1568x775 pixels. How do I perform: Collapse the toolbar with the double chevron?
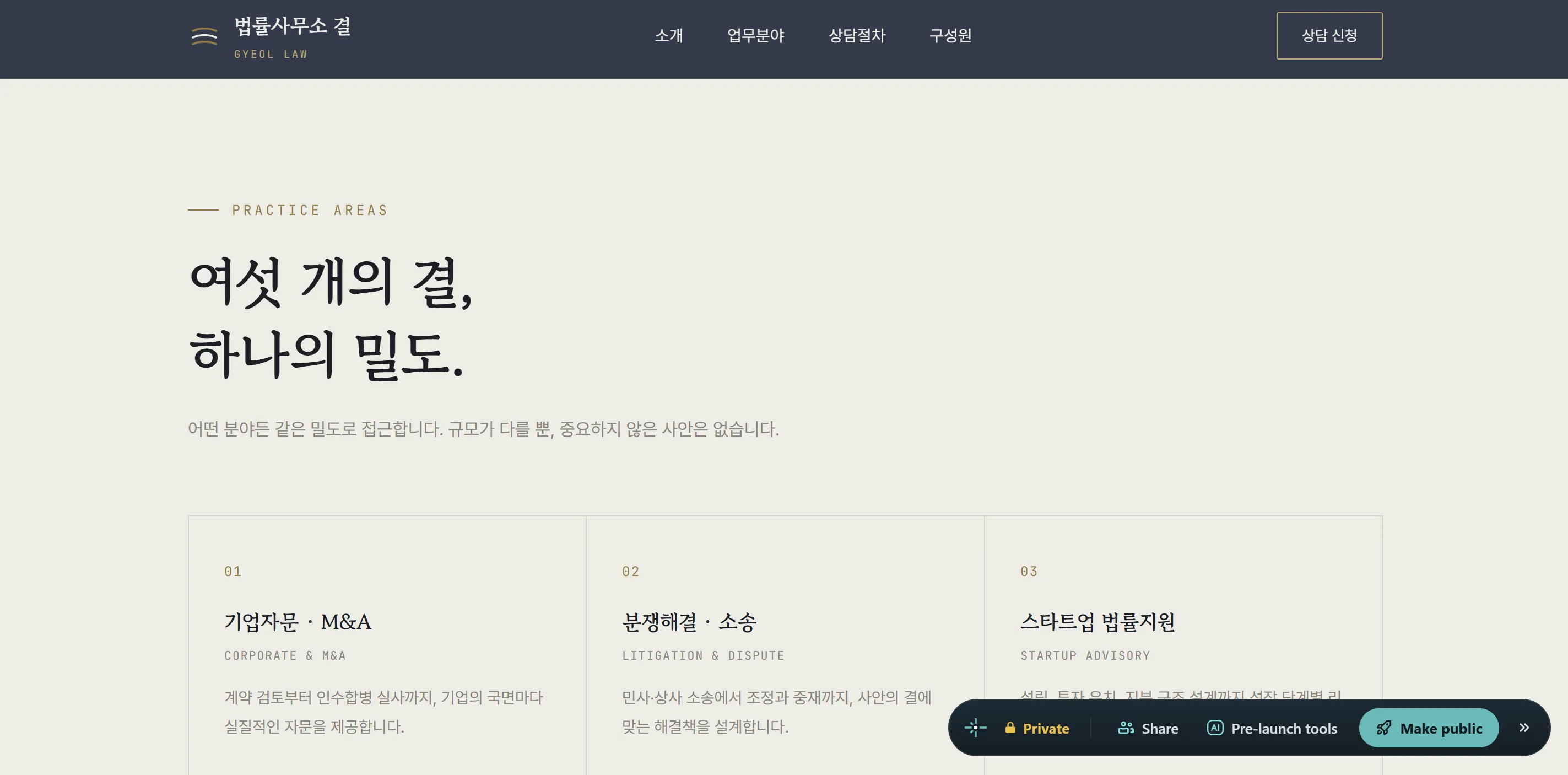[x=1523, y=728]
